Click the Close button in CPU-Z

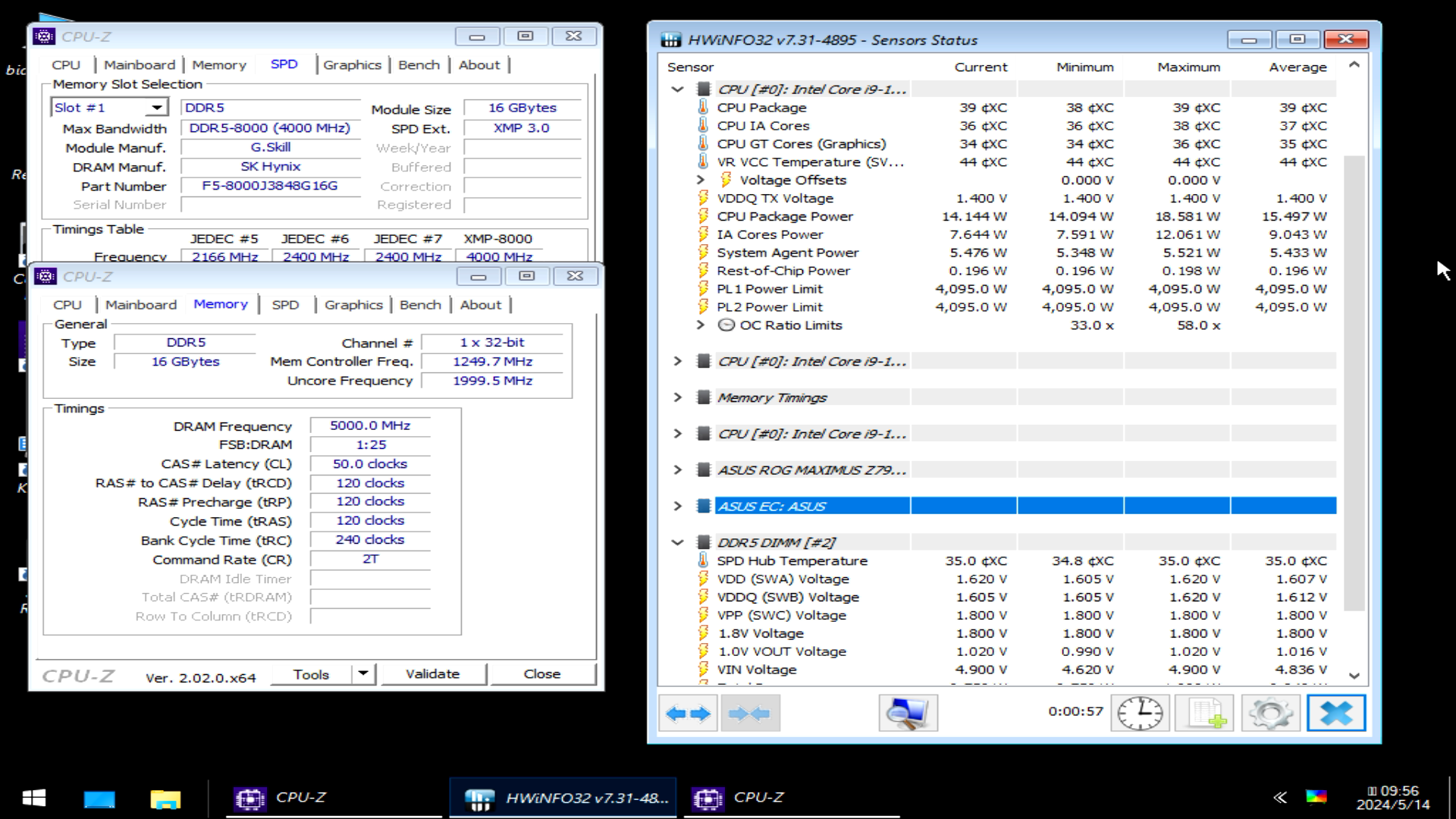(541, 673)
